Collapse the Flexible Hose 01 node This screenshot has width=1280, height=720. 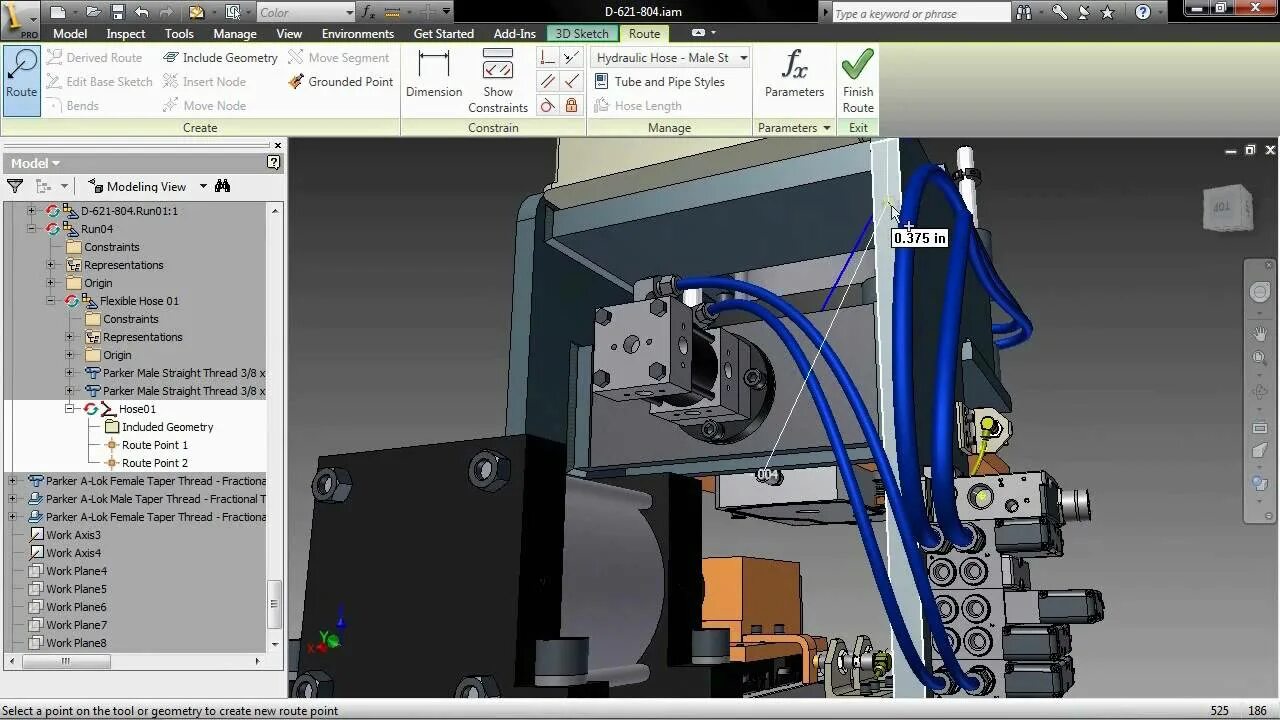click(50, 301)
